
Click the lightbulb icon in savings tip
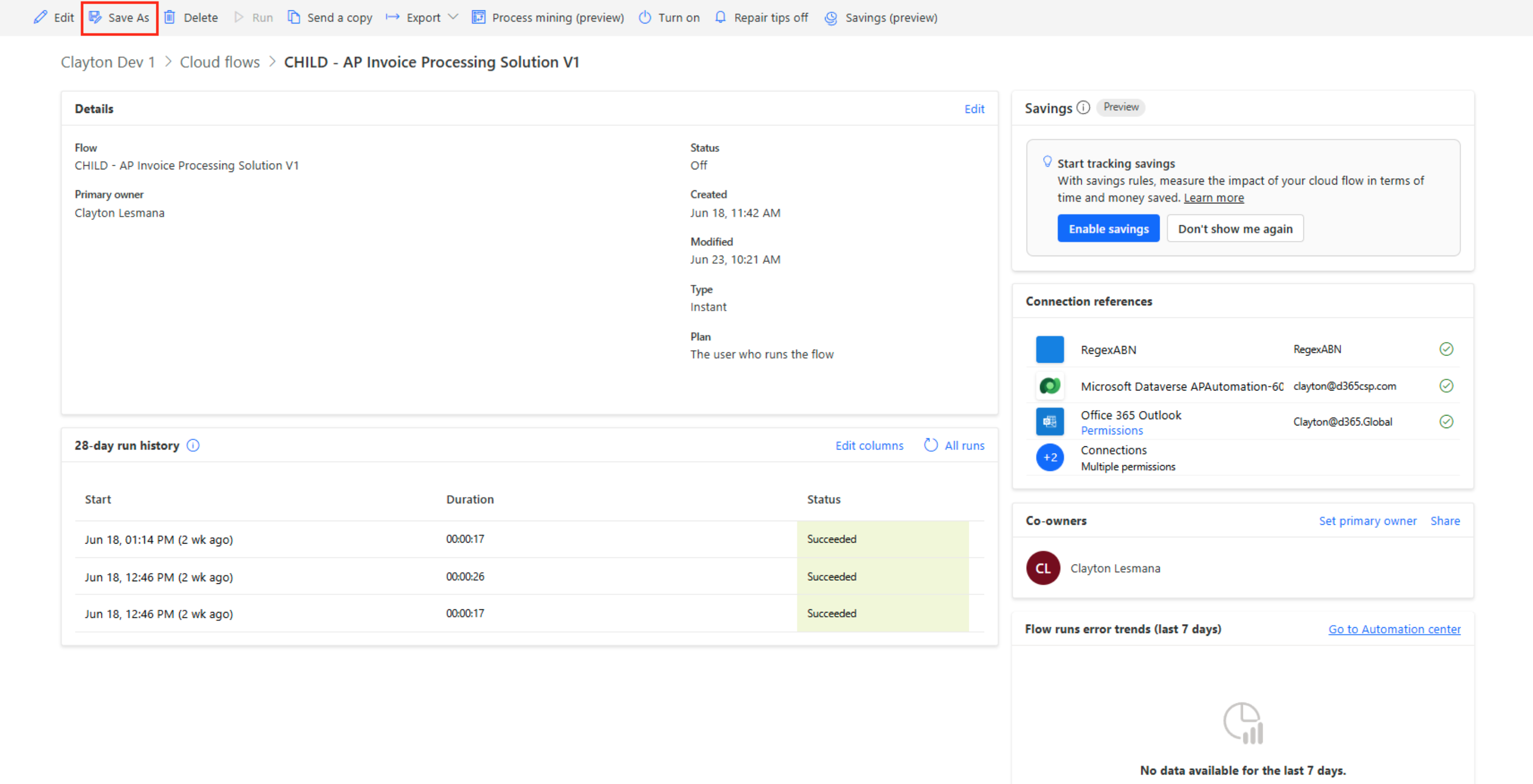click(x=1047, y=162)
